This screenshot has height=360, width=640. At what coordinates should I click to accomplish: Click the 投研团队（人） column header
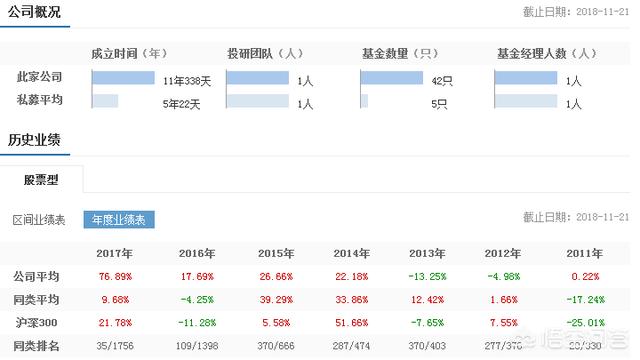(x=265, y=53)
